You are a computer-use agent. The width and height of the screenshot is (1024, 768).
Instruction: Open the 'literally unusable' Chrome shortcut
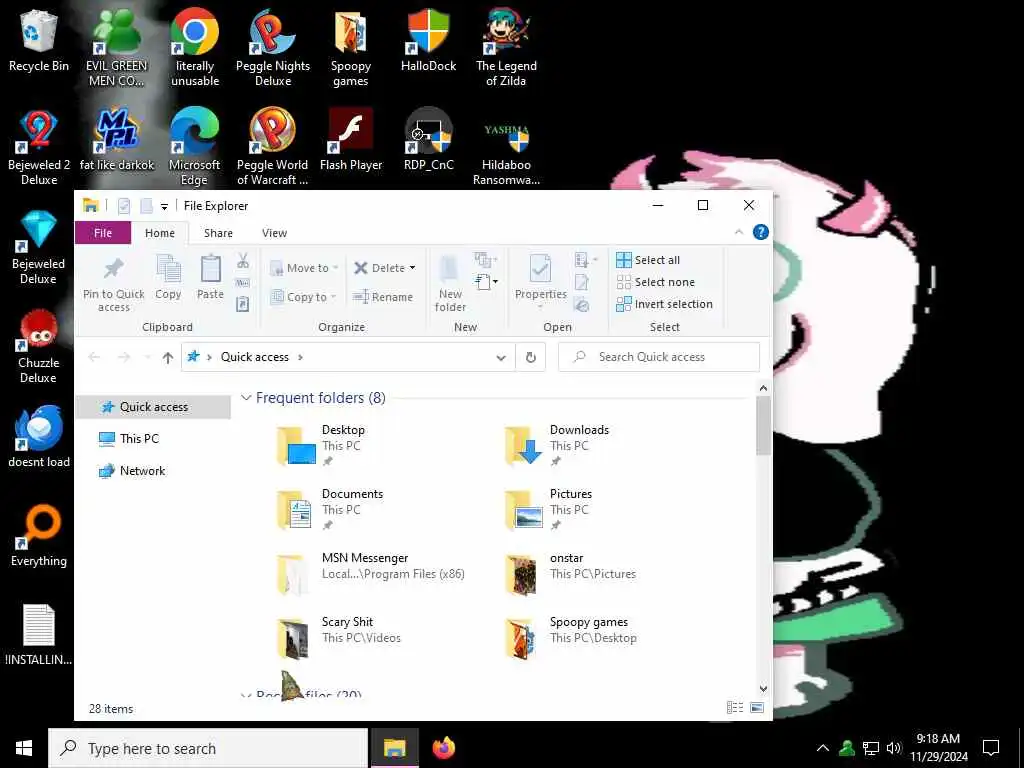(195, 48)
